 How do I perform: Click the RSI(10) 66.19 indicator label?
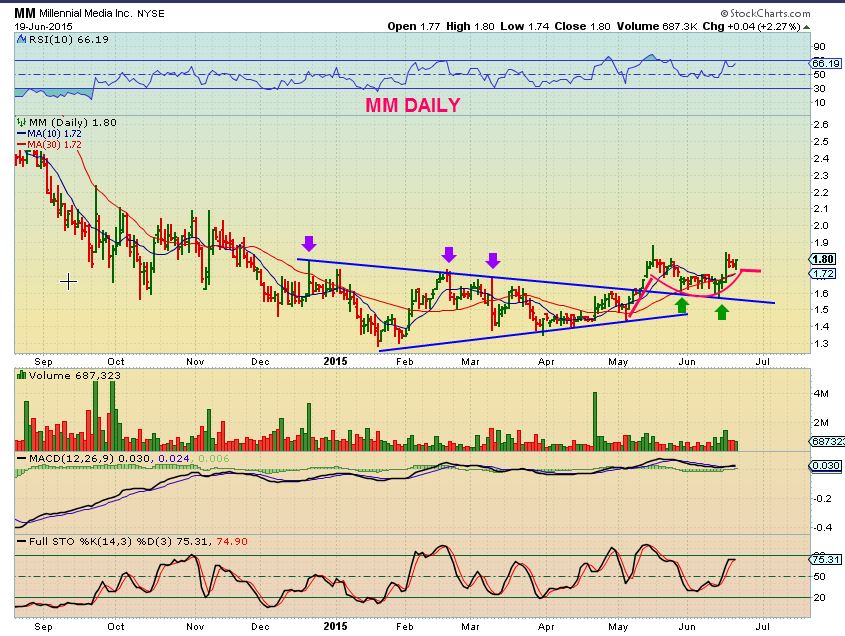point(68,39)
